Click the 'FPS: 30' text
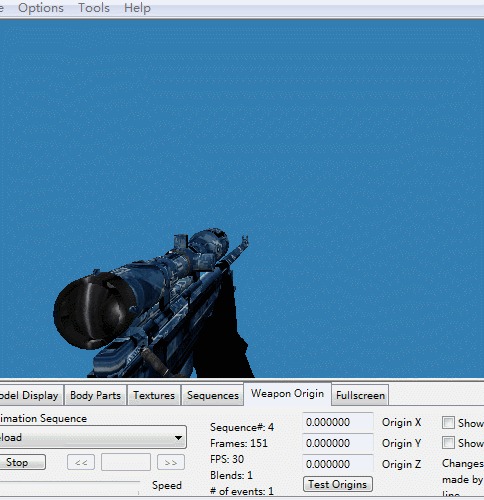484x500 pixels. point(227,459)
